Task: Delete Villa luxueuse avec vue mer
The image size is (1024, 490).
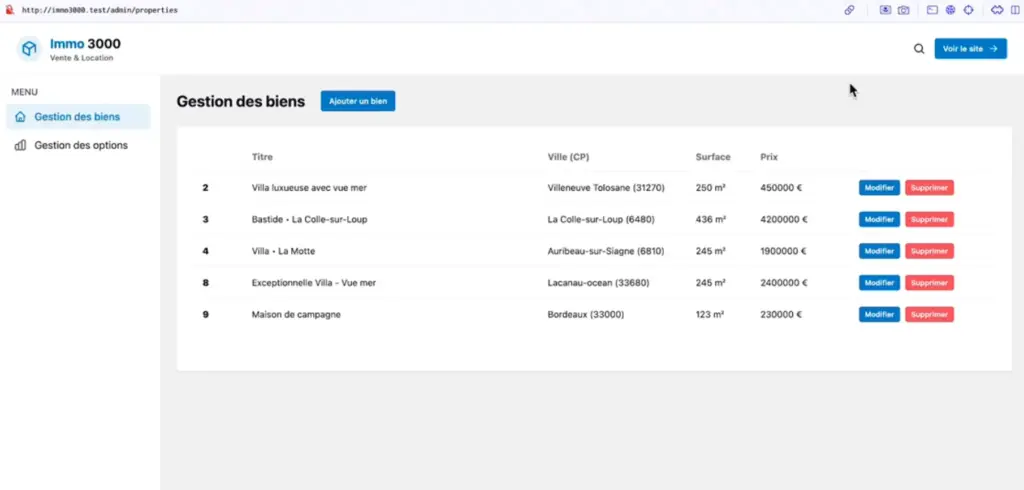Action: pyautogui.click(x=929, y=188)
